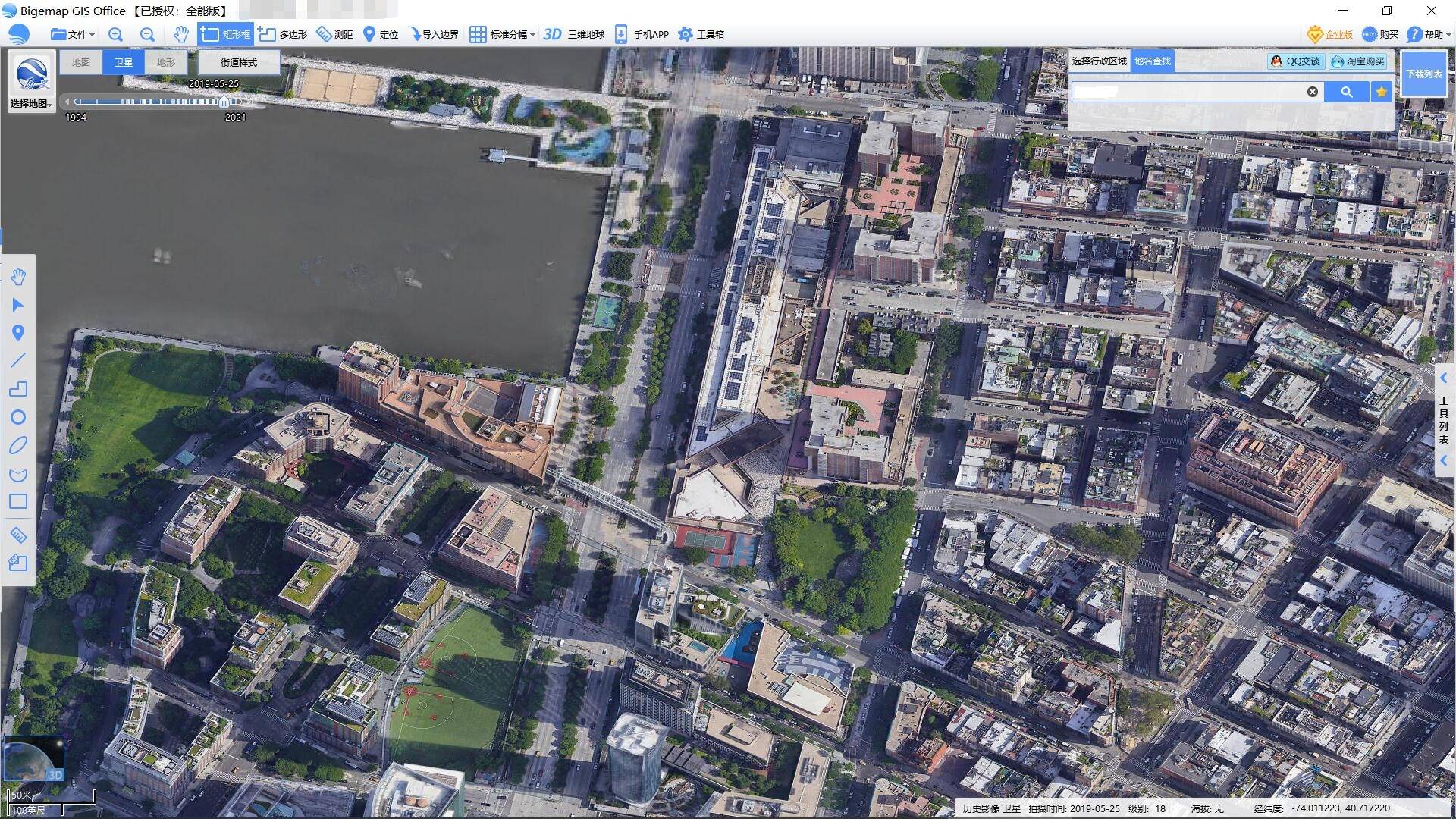Viewport: 1456px width, 819px height.
Task: Select the area measurement tool in sidebar
Action: [x=18, y=563]
